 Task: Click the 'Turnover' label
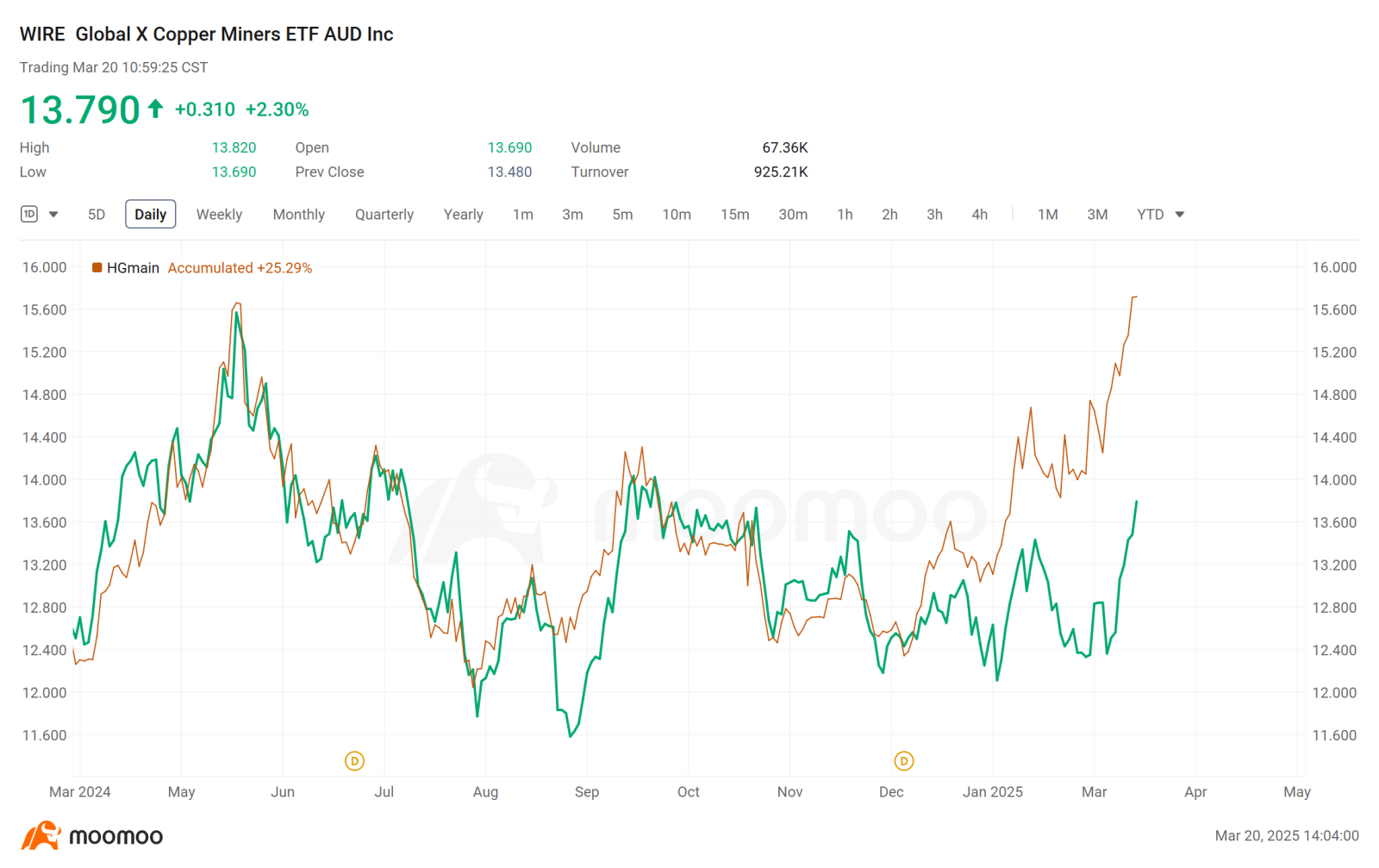point(600,172)
